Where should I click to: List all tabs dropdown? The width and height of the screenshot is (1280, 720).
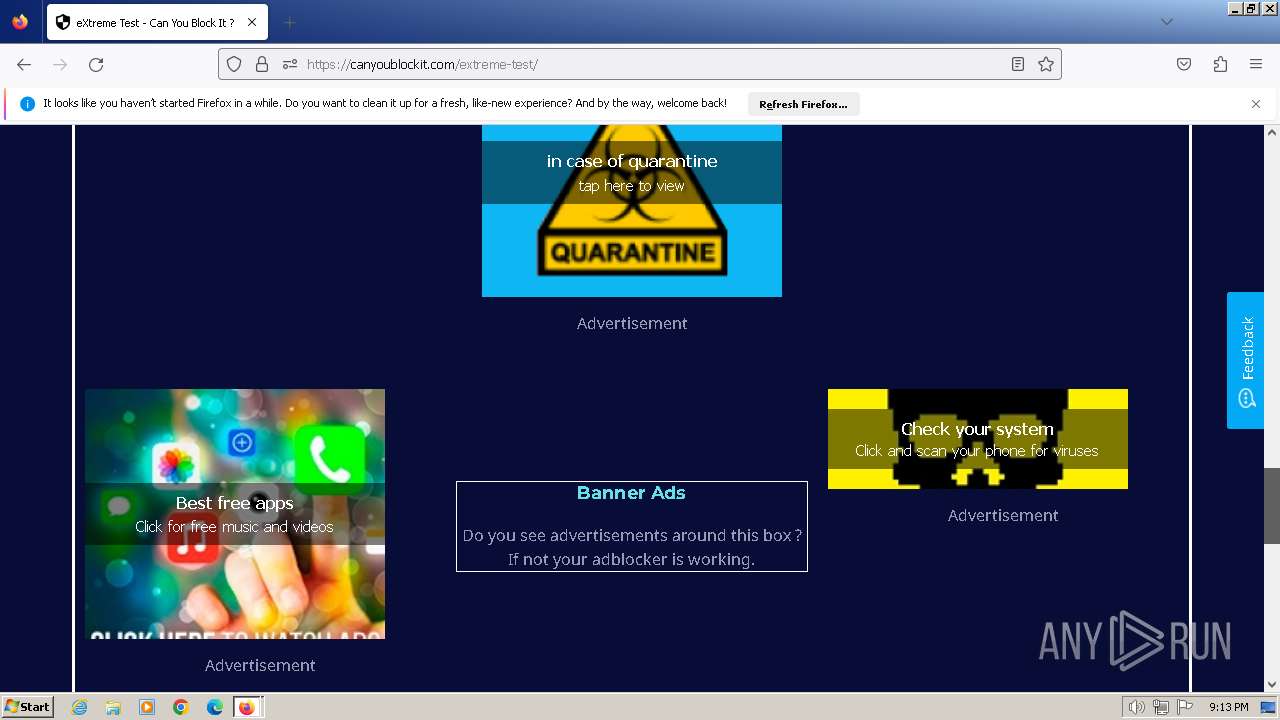point(1166,22)
